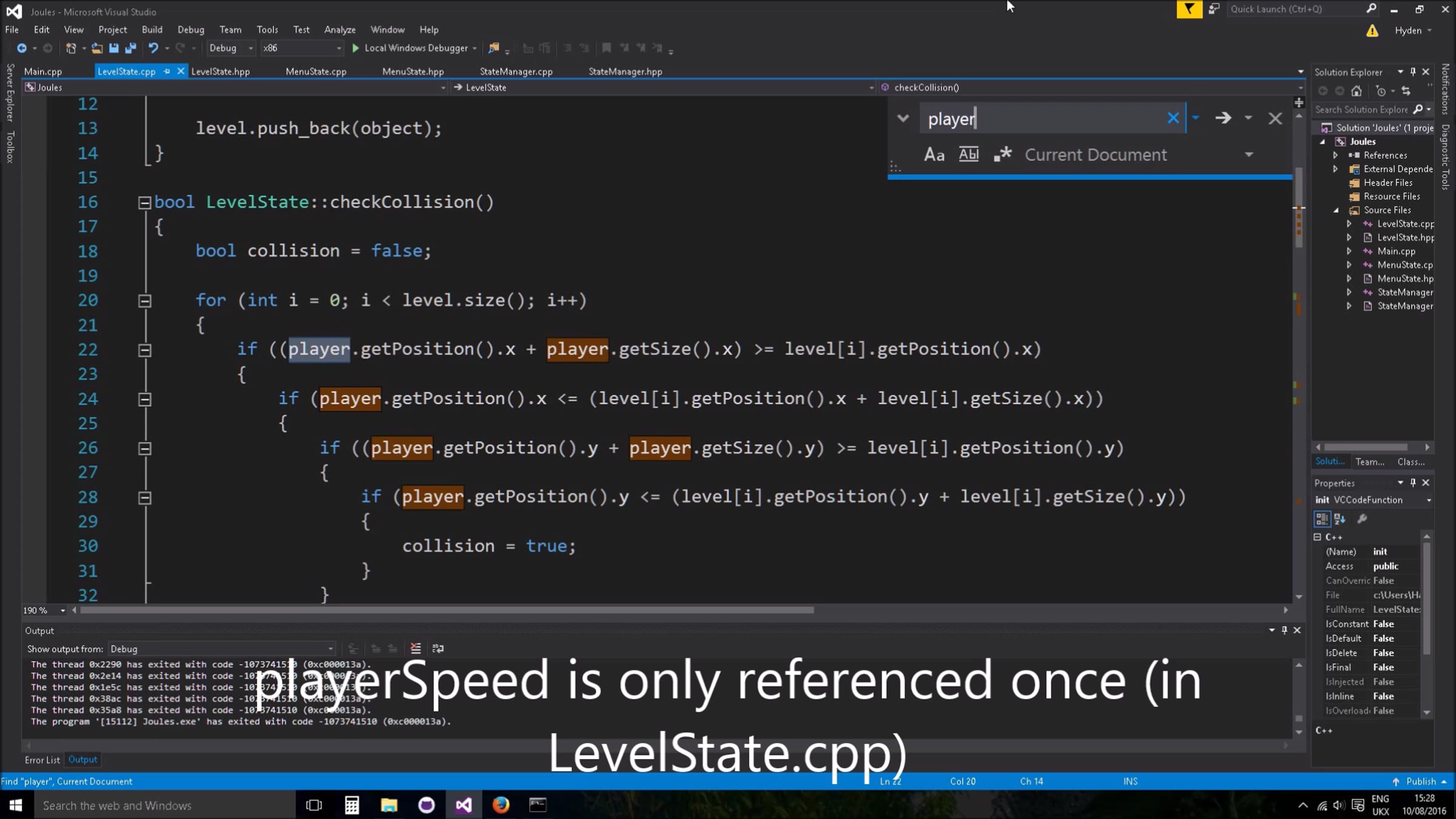Screen dimensions: 1456x819
Task: Open the Server Explorer side tab
Action: 10,93
